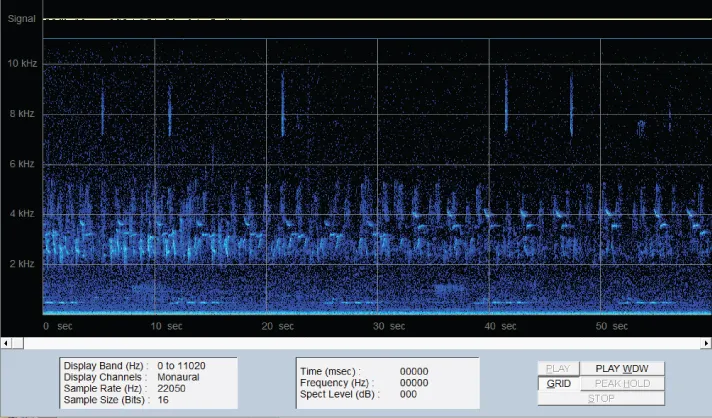This screenshot has height=418, width=712.
Task: Click the Signal label
Action: click(21, 19)
